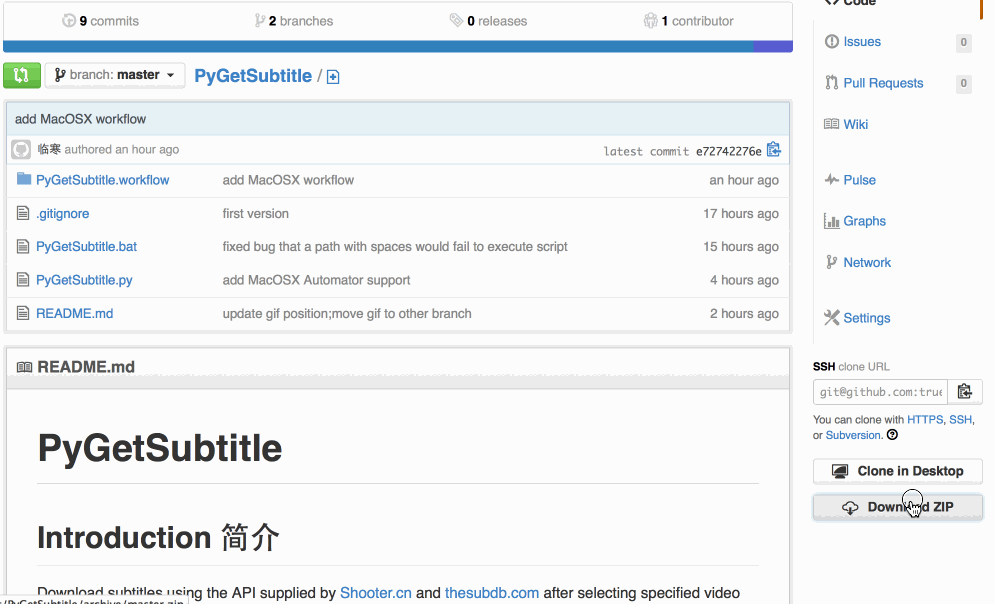The height and width of the screenshot is (604, 995).
Task: Click the Network fork icon
Action: pos(831,262)
